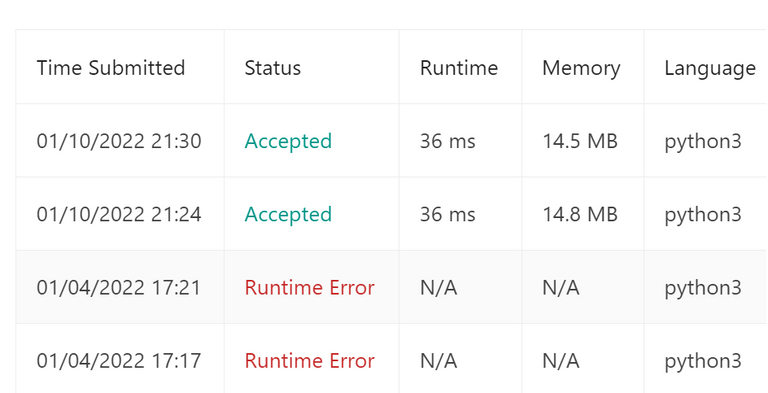This screenshot has width=768, height=393.
Task: Select the 01/10/2022 21:30 timestamp cell
Action: [x=119, y=141]
